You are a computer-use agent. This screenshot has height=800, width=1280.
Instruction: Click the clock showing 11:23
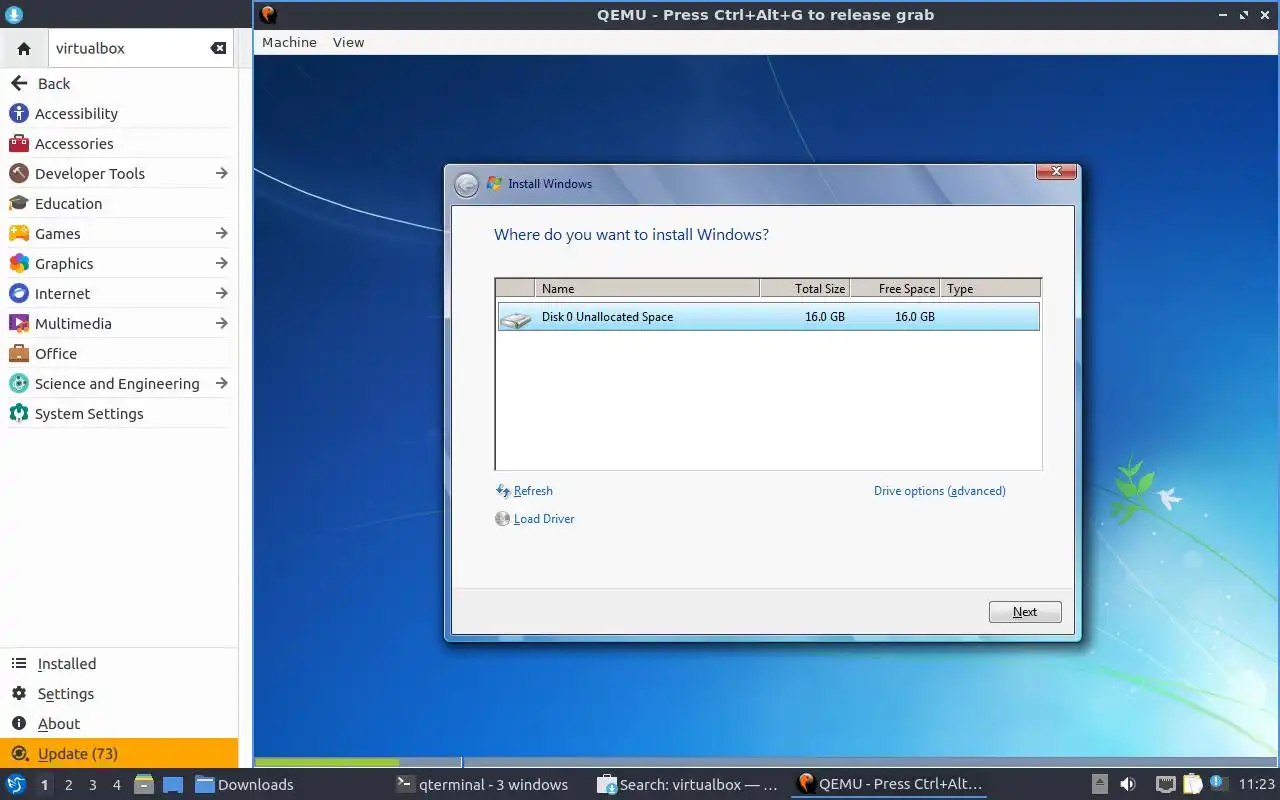(x=1257, y=784)
